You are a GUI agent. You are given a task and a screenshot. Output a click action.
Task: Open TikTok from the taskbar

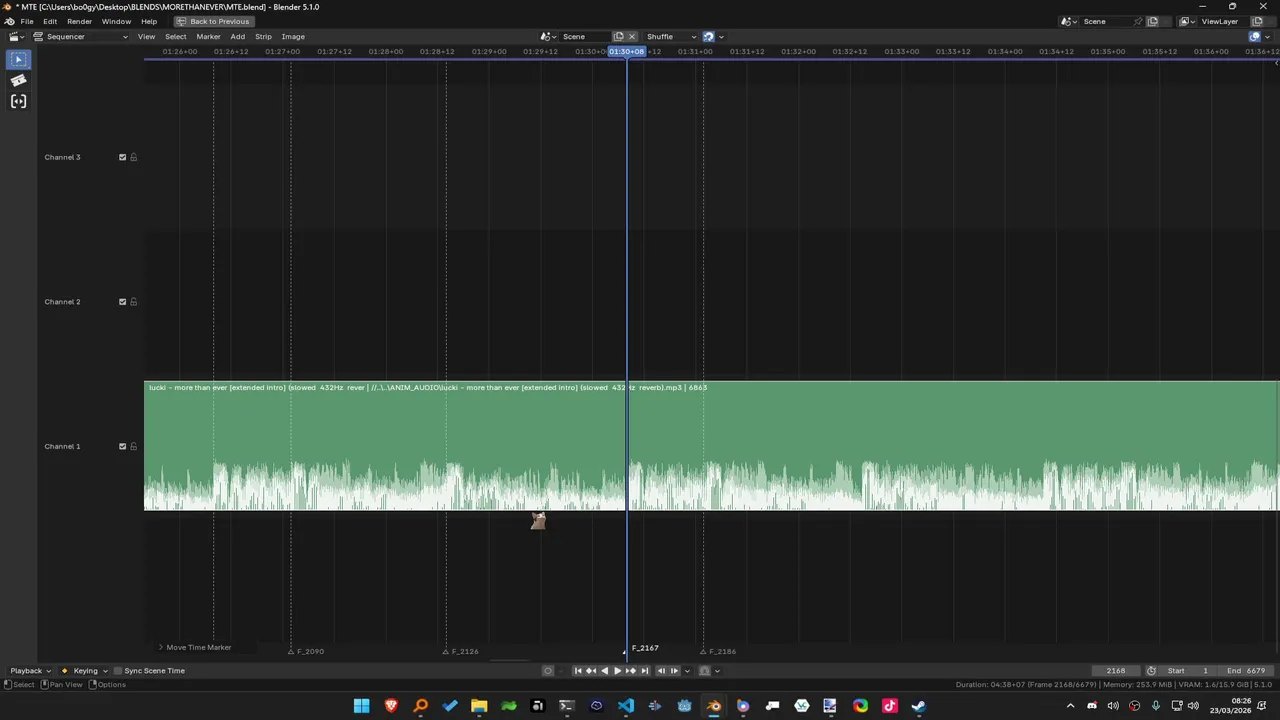point(890,706)
